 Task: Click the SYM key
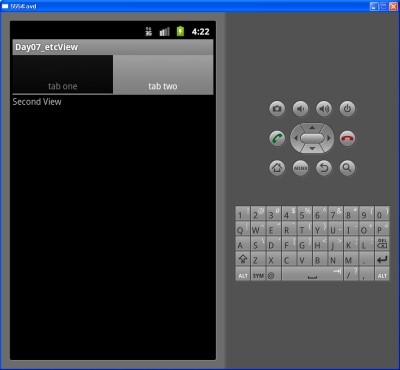coord(258,274)
